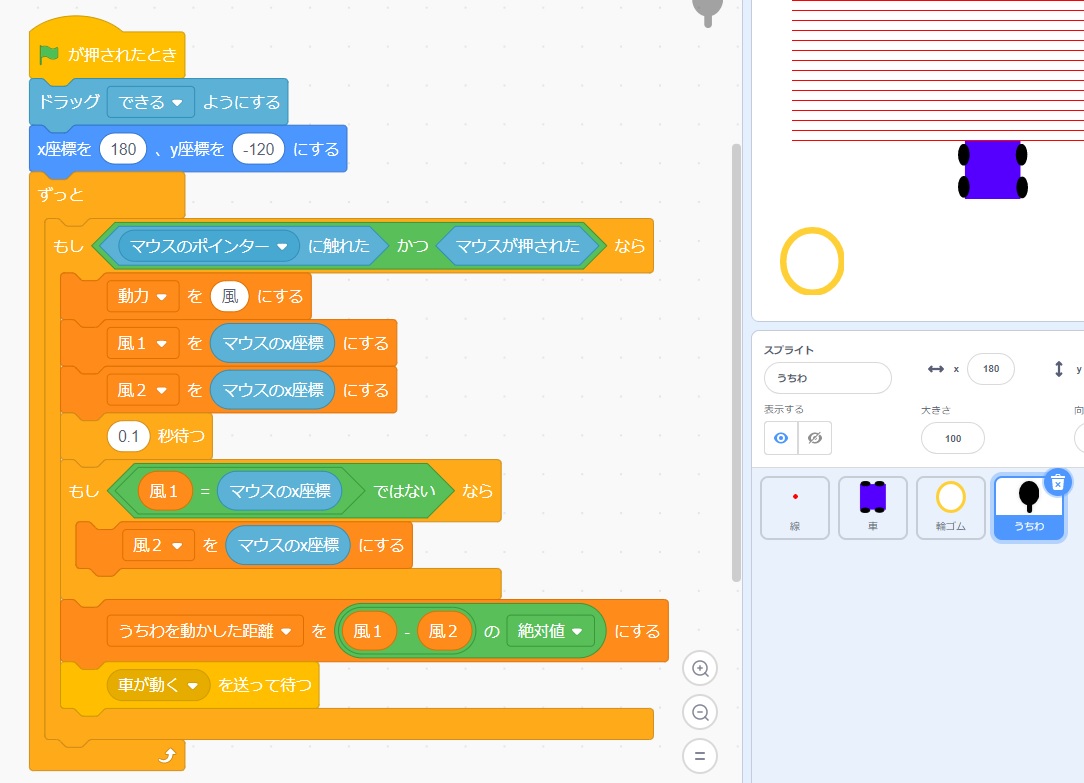The width and height of the screenshot is (1084, 783).
Task: Reset workspace zoom with equals icon
Action: click(700, 756)
